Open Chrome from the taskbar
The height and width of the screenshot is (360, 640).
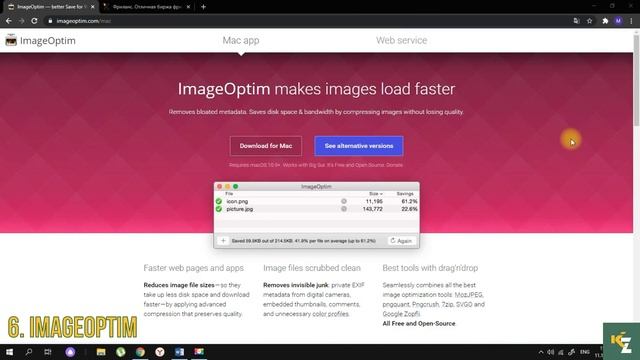[140, 352]
